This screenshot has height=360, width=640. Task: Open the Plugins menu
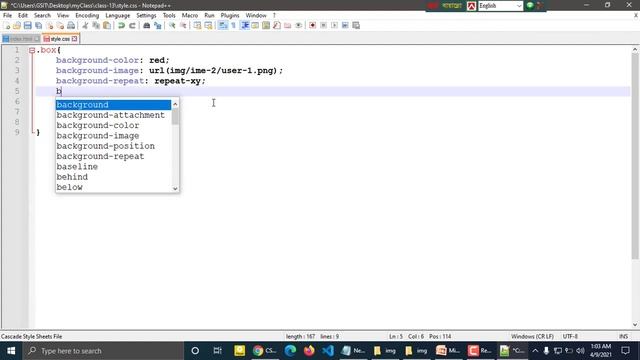point(230,15)
